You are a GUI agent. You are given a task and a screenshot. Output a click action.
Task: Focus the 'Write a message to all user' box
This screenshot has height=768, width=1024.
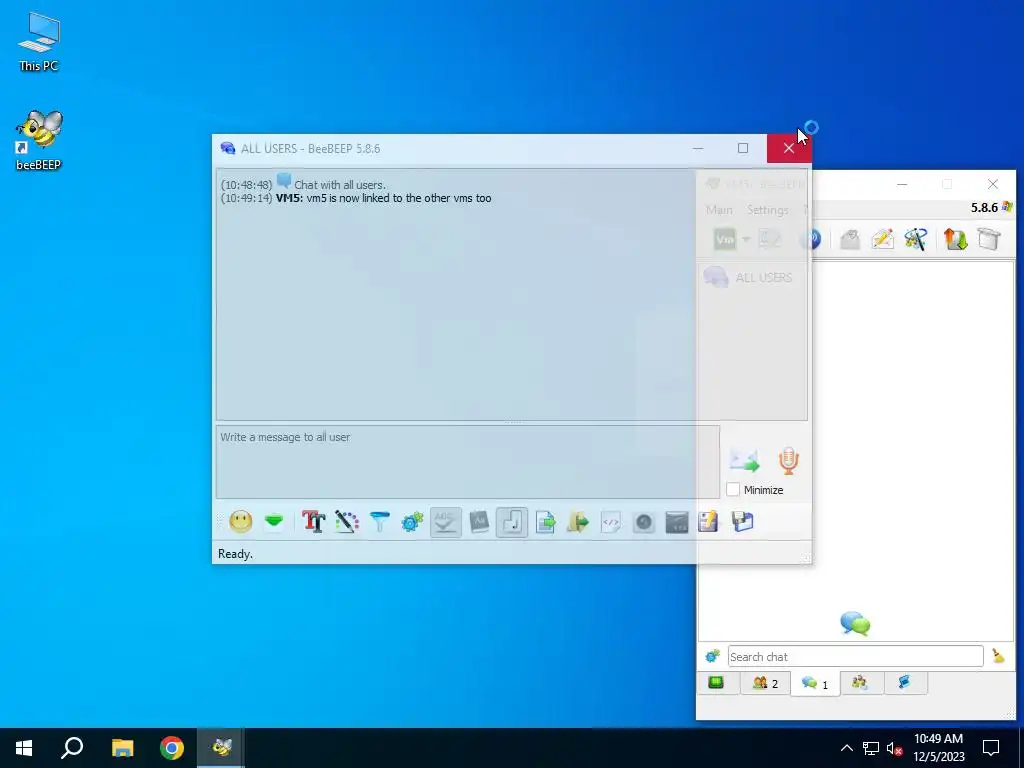pyautogui.click(x=468, y=462)
